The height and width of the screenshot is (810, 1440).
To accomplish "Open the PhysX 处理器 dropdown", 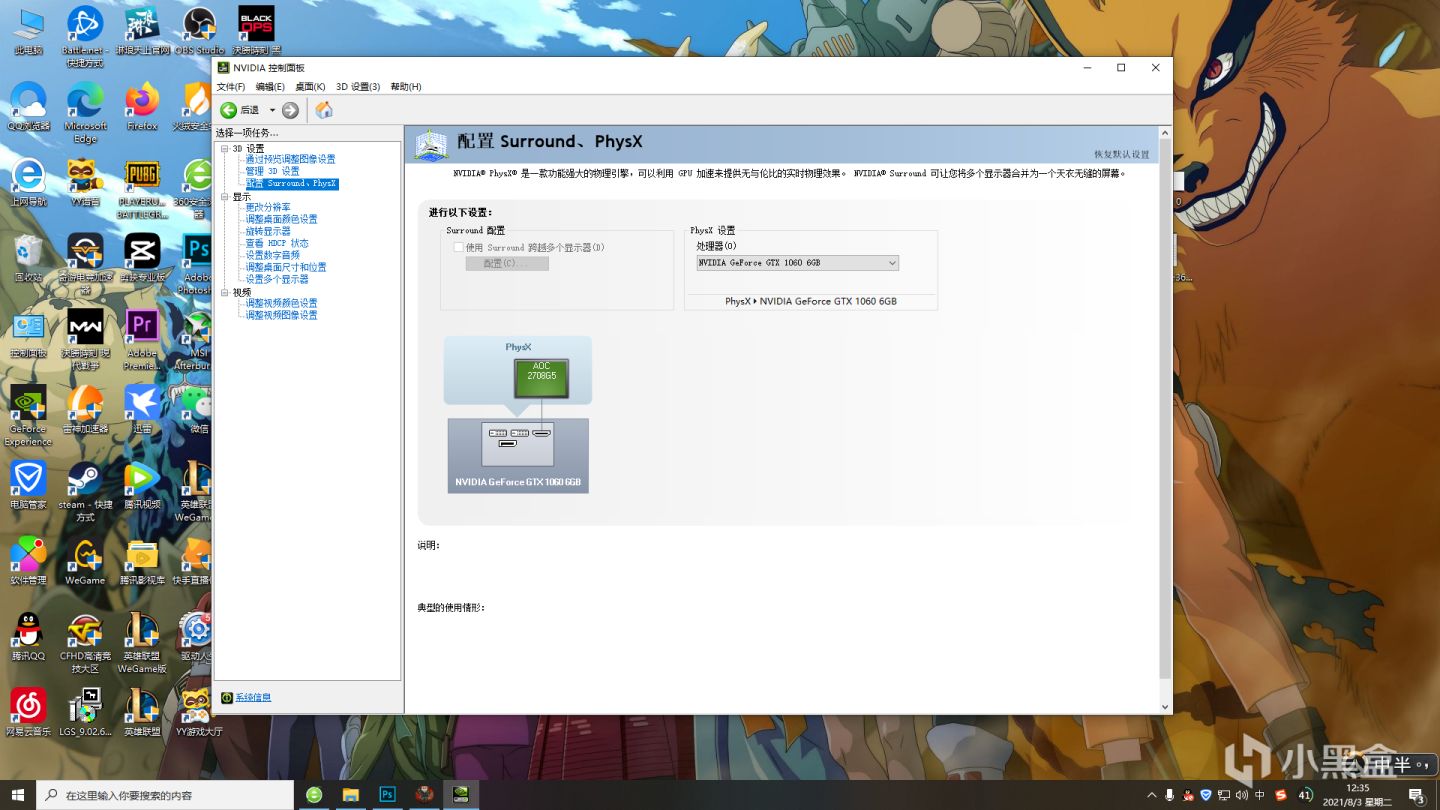I will (x=798, y=263).
